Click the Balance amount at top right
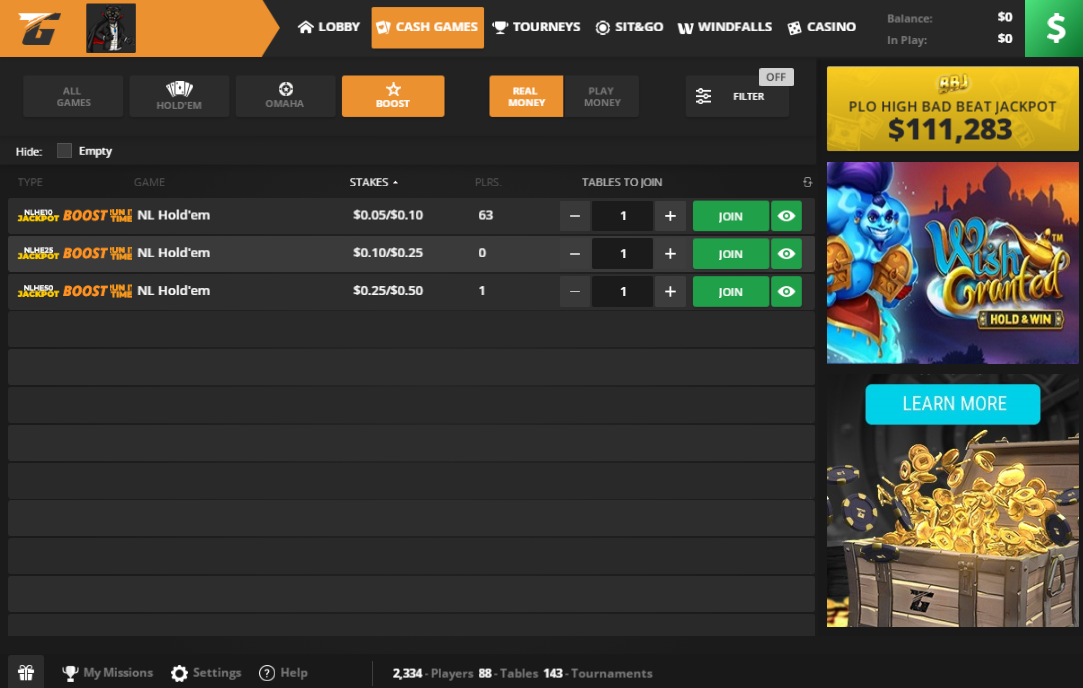The width and height of the screenshot is (1083, 688). tap(1005, 17)
